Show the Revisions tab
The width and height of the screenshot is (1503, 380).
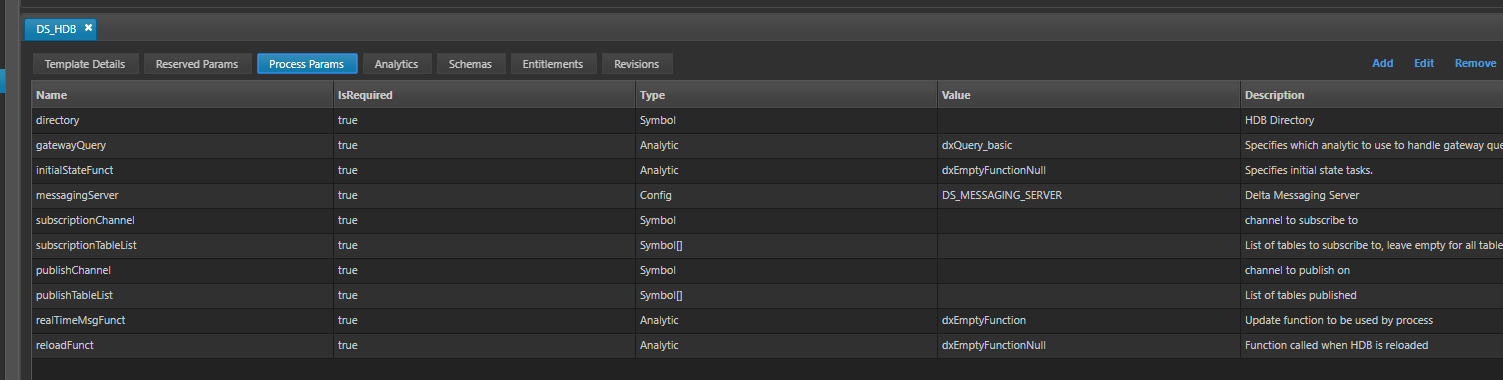point(637,64)
